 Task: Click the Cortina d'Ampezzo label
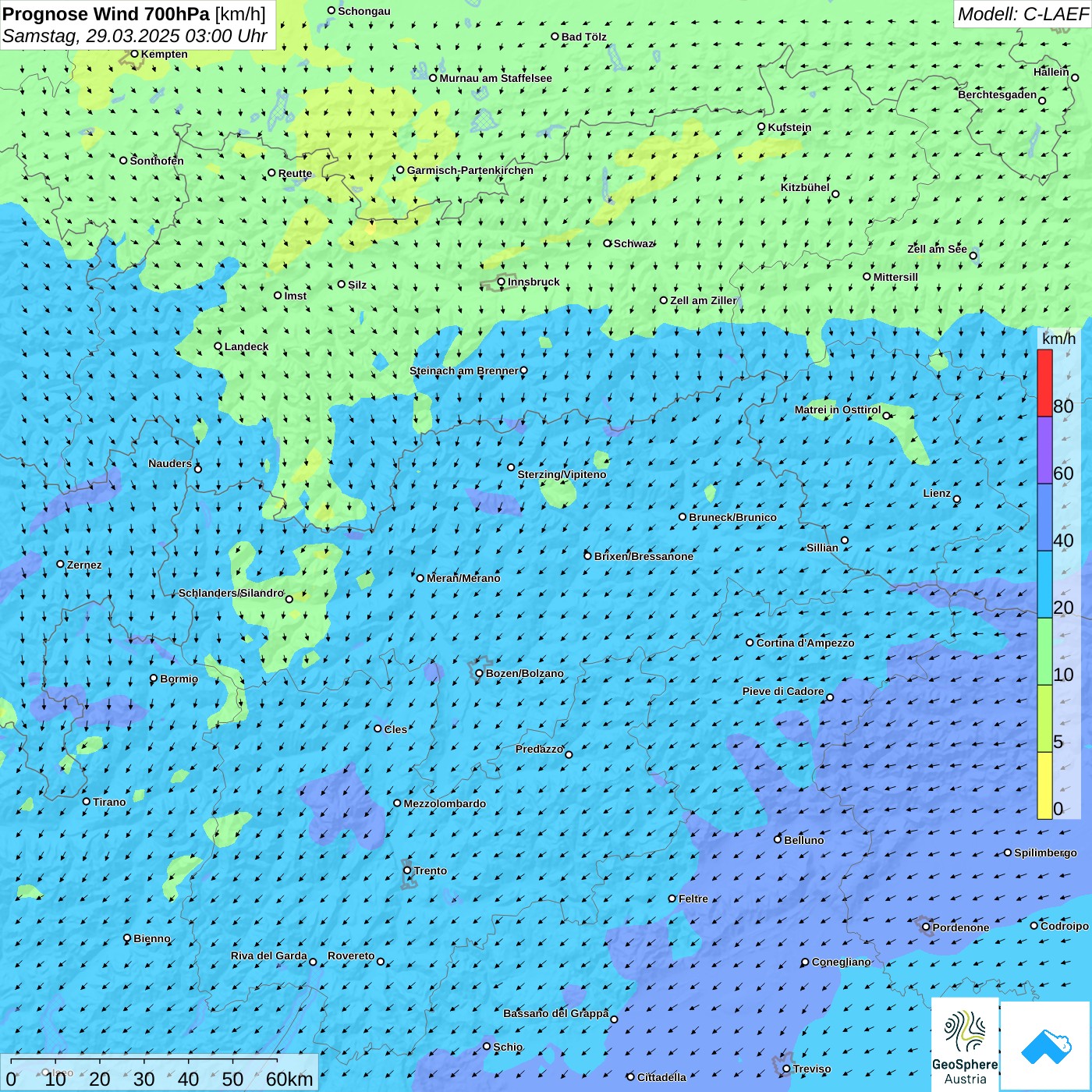(x=805, y=643)
